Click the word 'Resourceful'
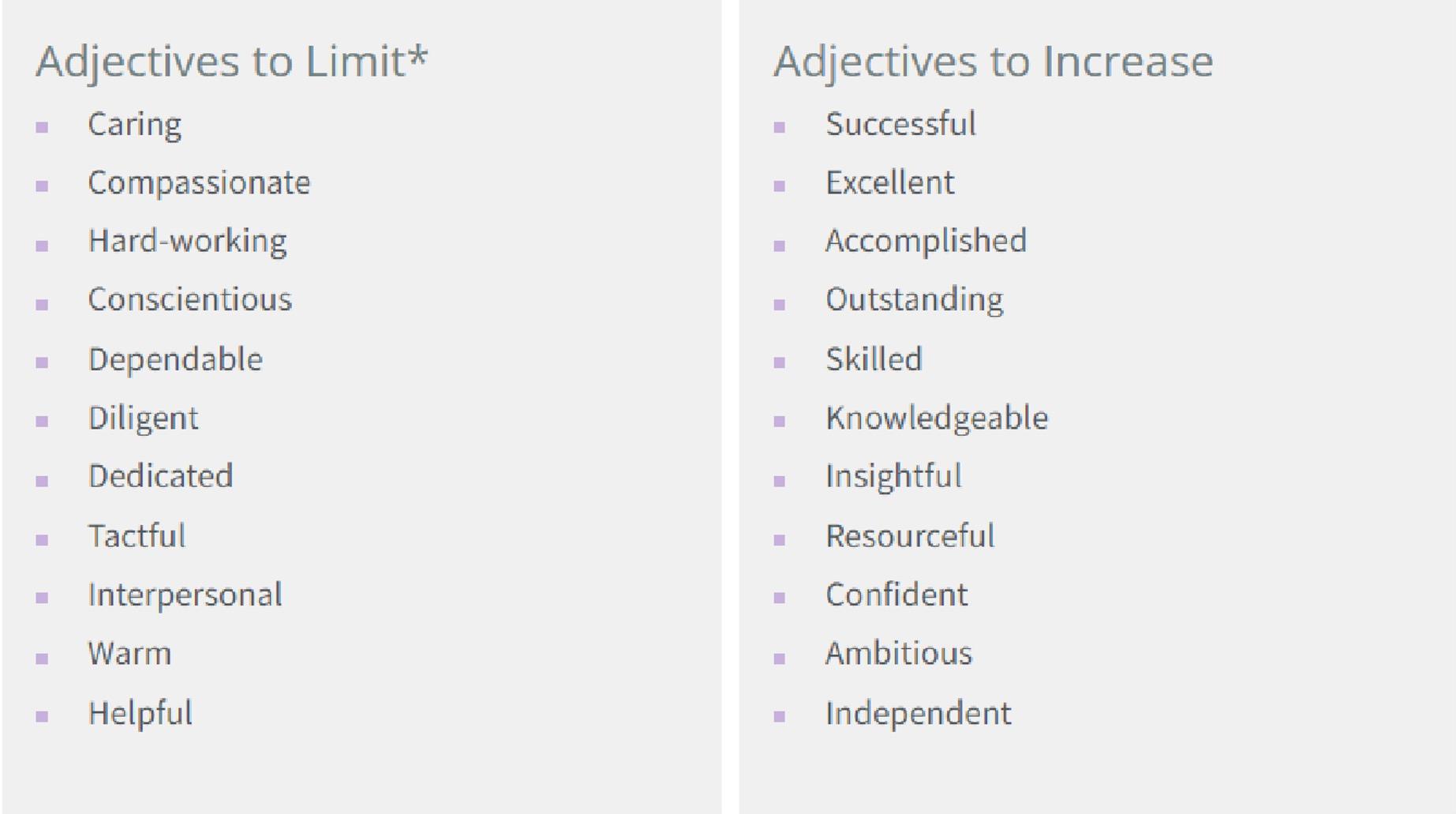 coord(910,535)
